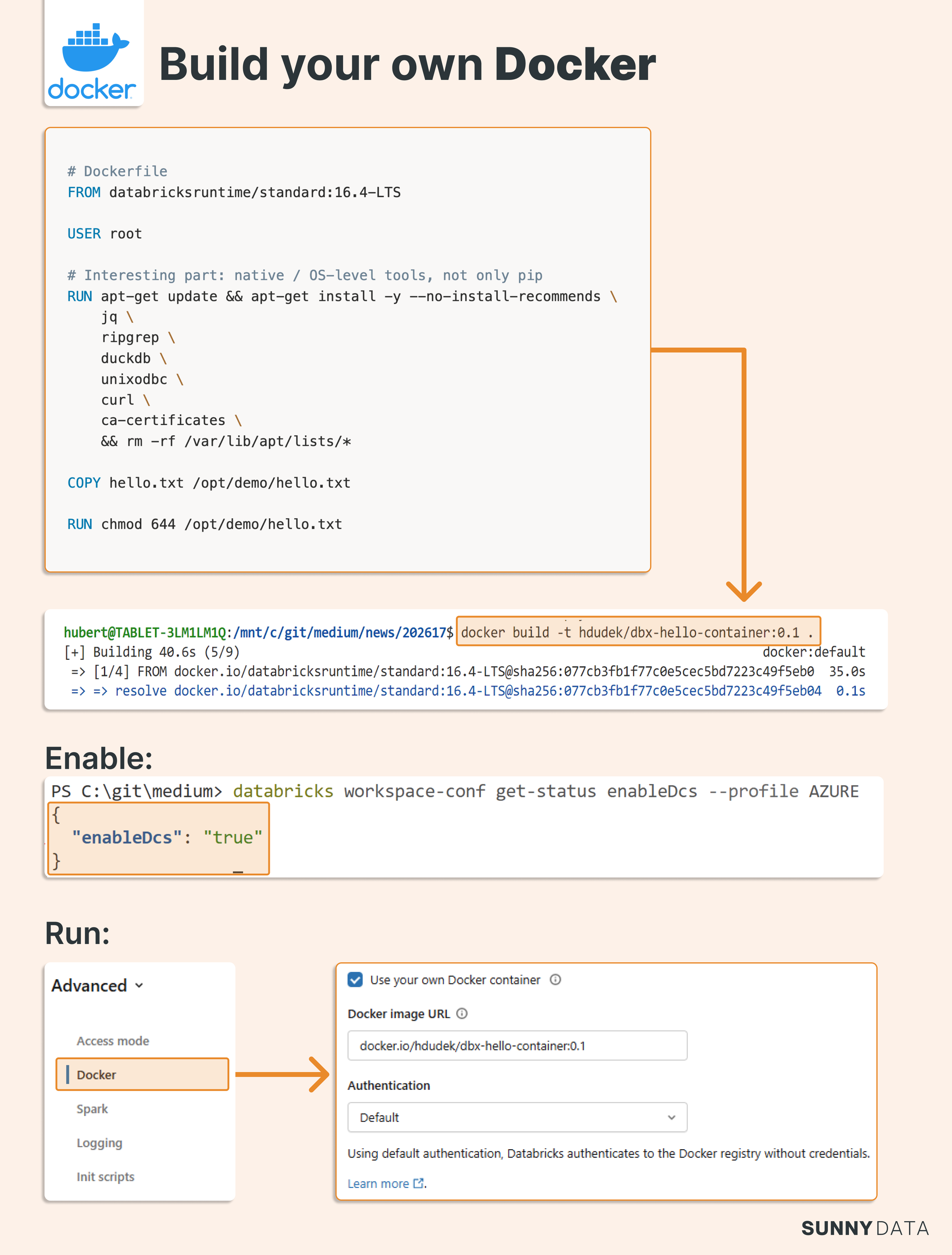Click the Building 40.6s (5/9) status
This screenshot has width=952, height=1255.
click(x=152, y=652)
